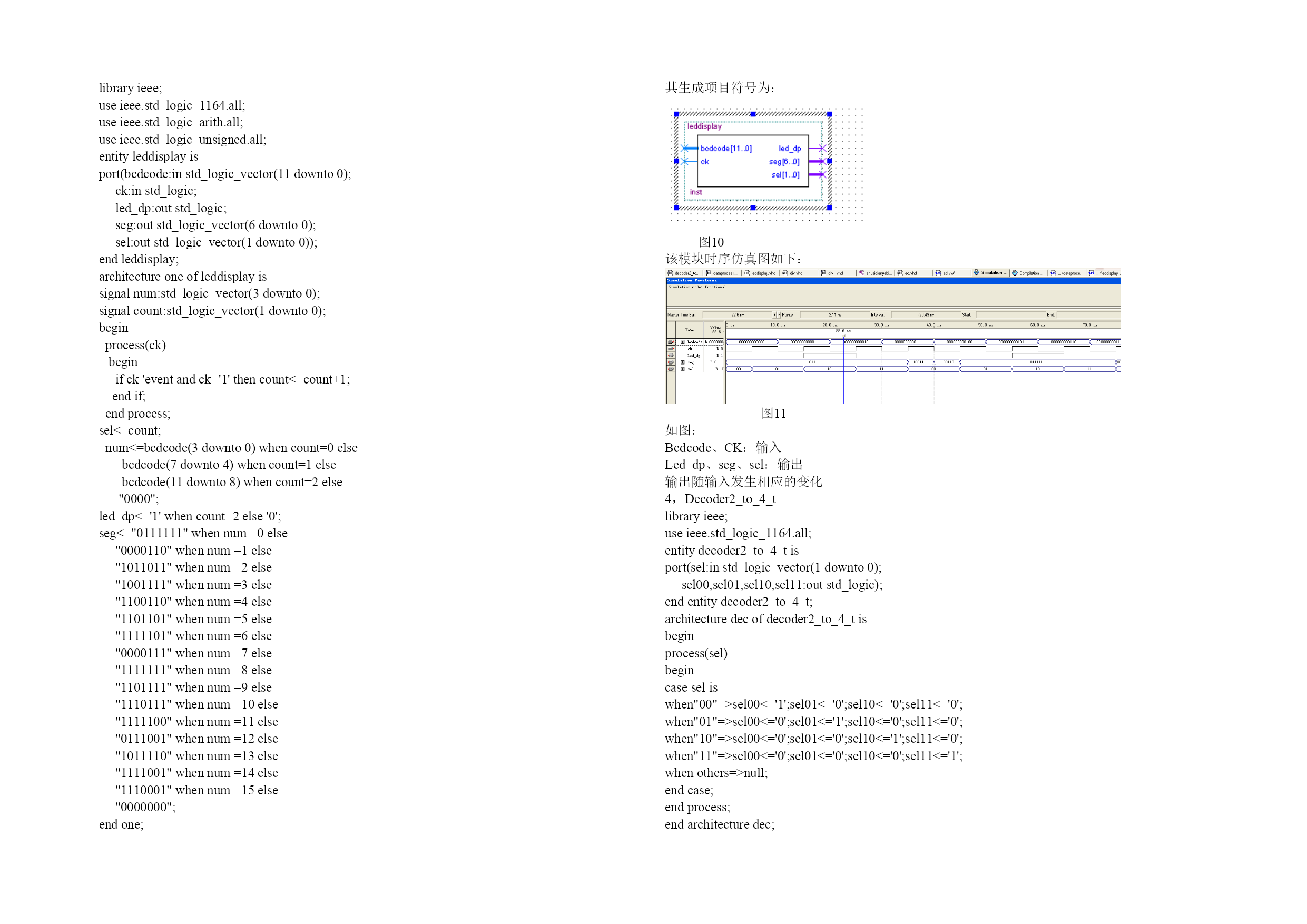Open the decoder2_to... file tab
This screenshot has width=1307, height=924.
tap(684, 274)
